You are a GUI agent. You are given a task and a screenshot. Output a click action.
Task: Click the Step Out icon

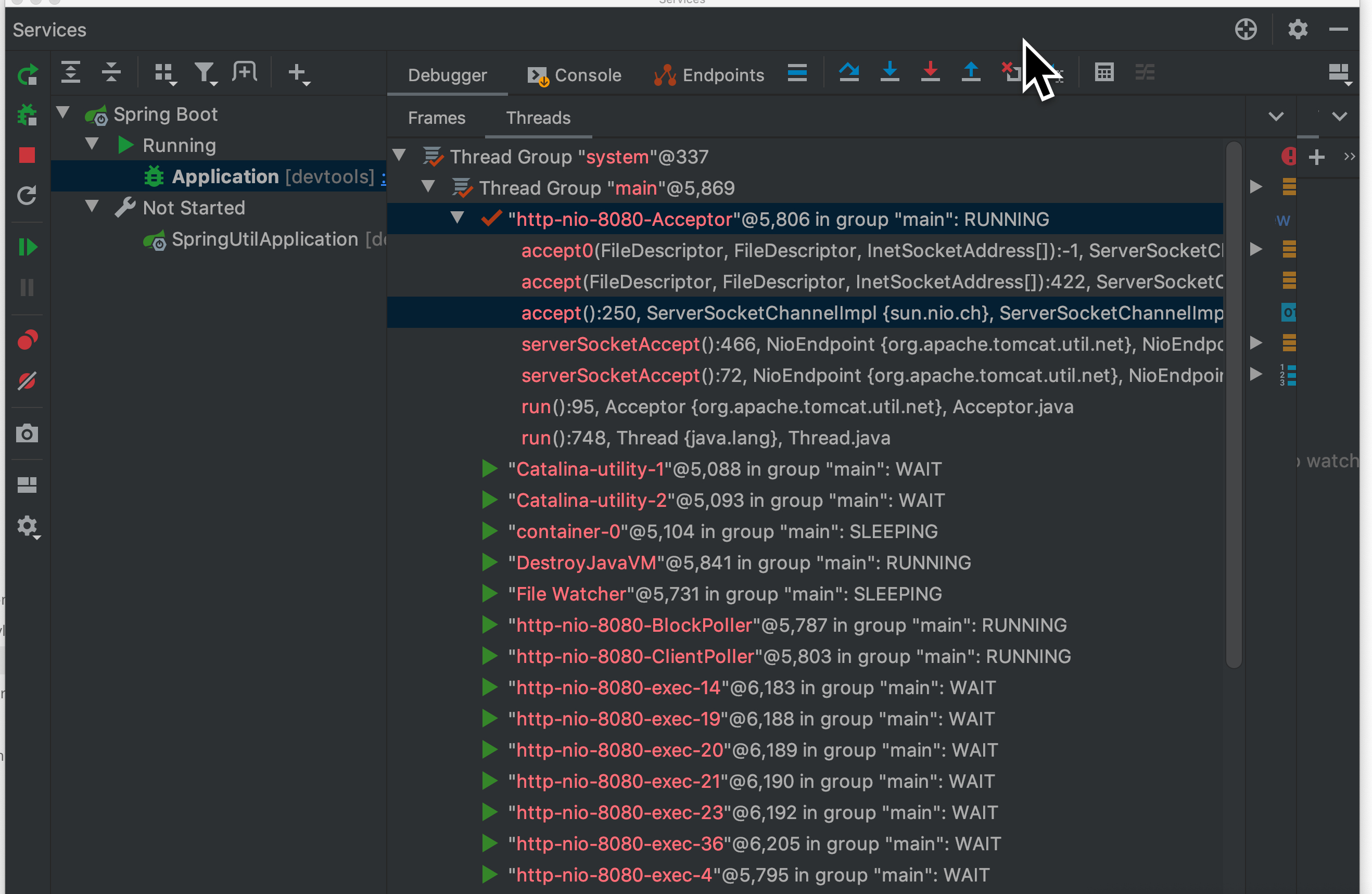pyautogui.click(x=971, y=72)
